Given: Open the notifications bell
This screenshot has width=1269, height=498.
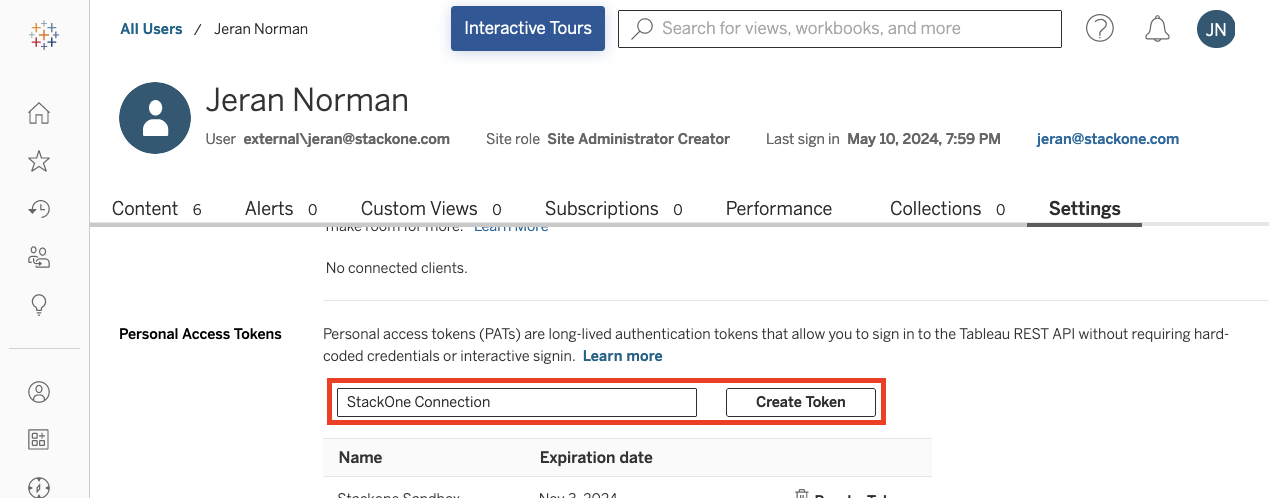Looking at the screenshot, I should pyautogui.click(x=1158, y=29).
